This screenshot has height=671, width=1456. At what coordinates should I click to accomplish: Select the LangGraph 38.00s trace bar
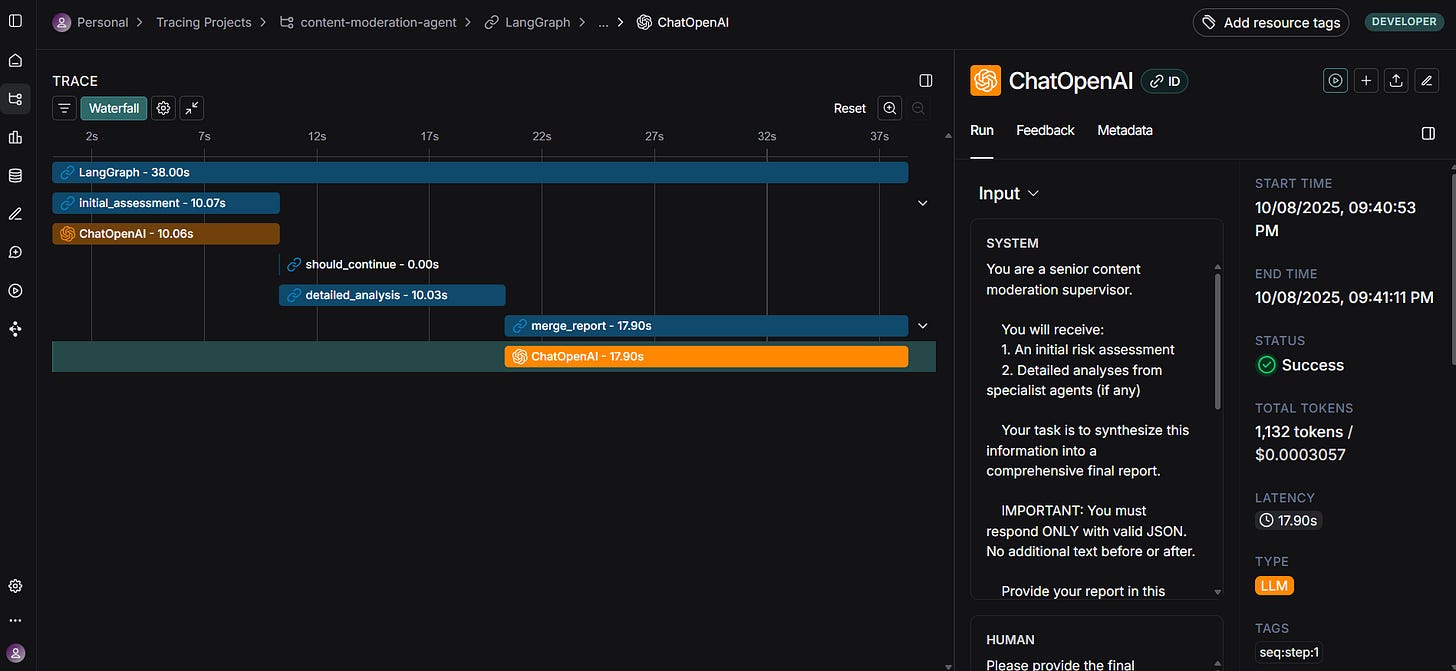point(480,172)
